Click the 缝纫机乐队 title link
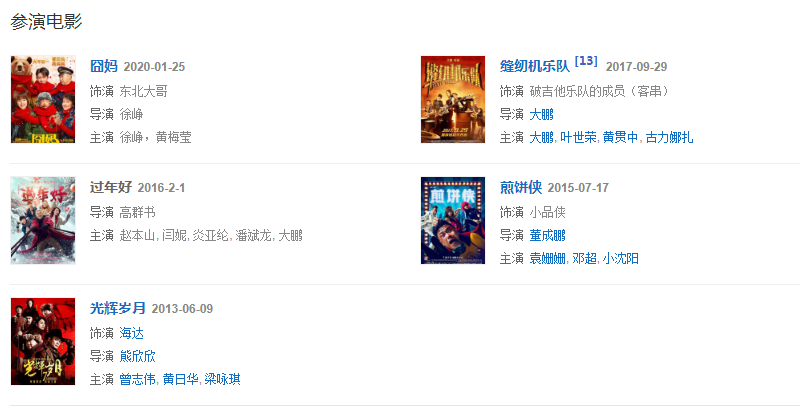The width and height of the screenshot is (808, 415). pos(535,67)
